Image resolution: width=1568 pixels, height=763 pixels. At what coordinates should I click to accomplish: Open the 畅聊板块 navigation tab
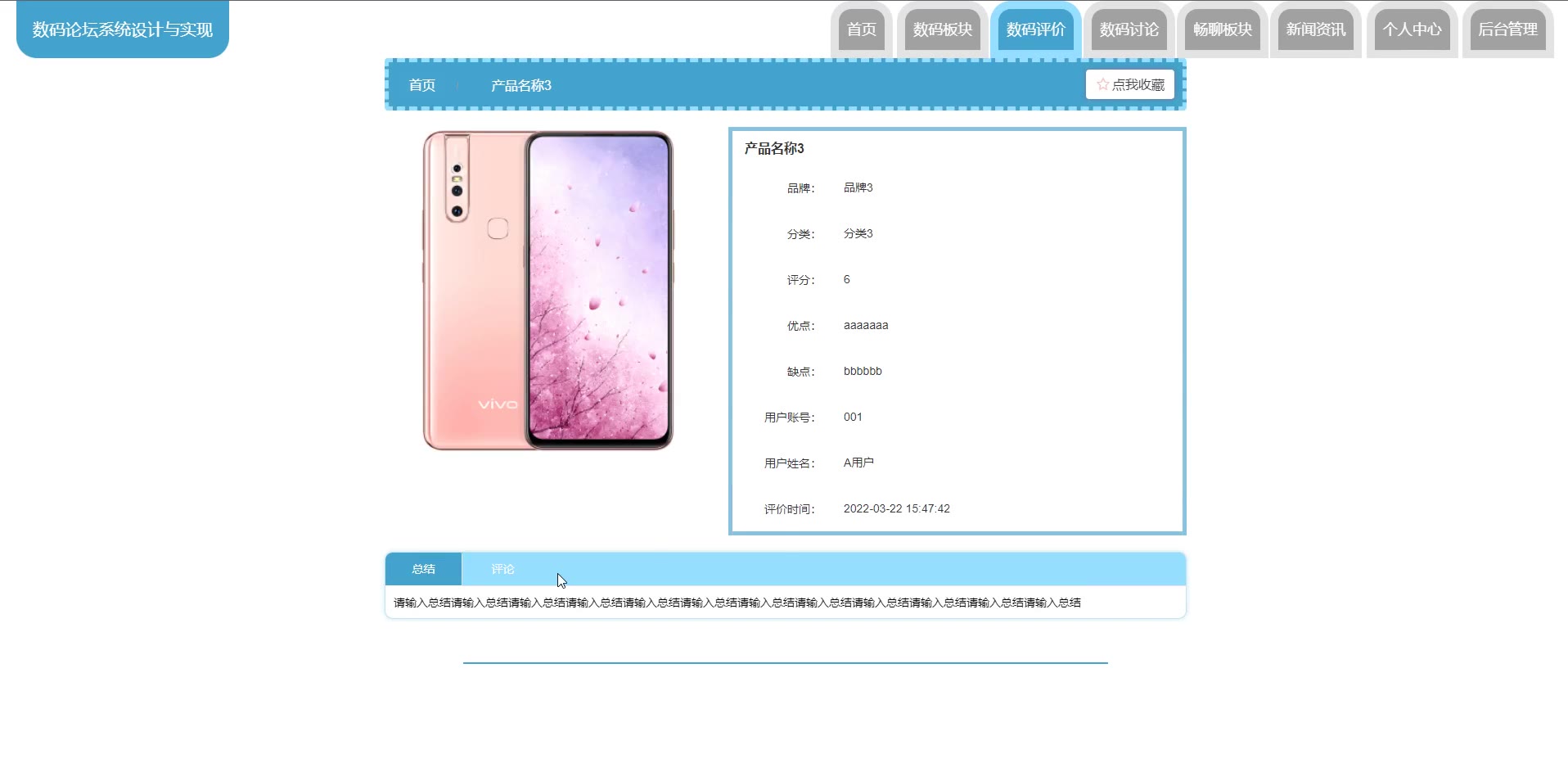[x=1223, y=29]
